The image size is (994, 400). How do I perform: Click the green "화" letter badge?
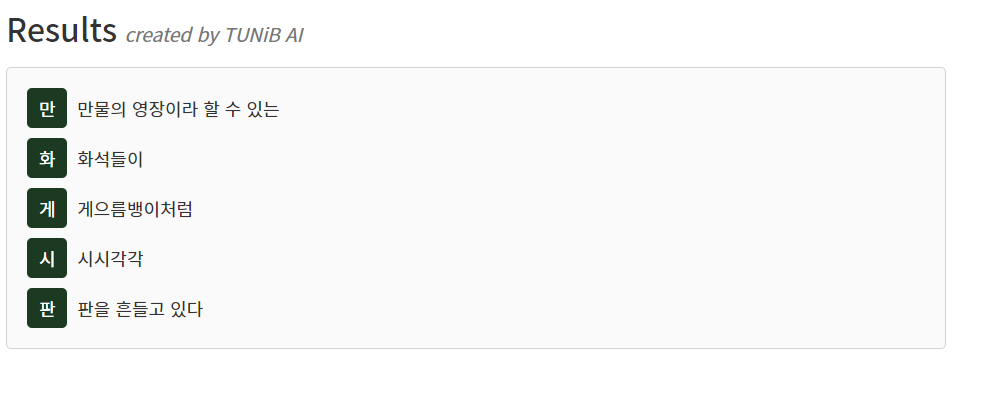pos(47,158)
